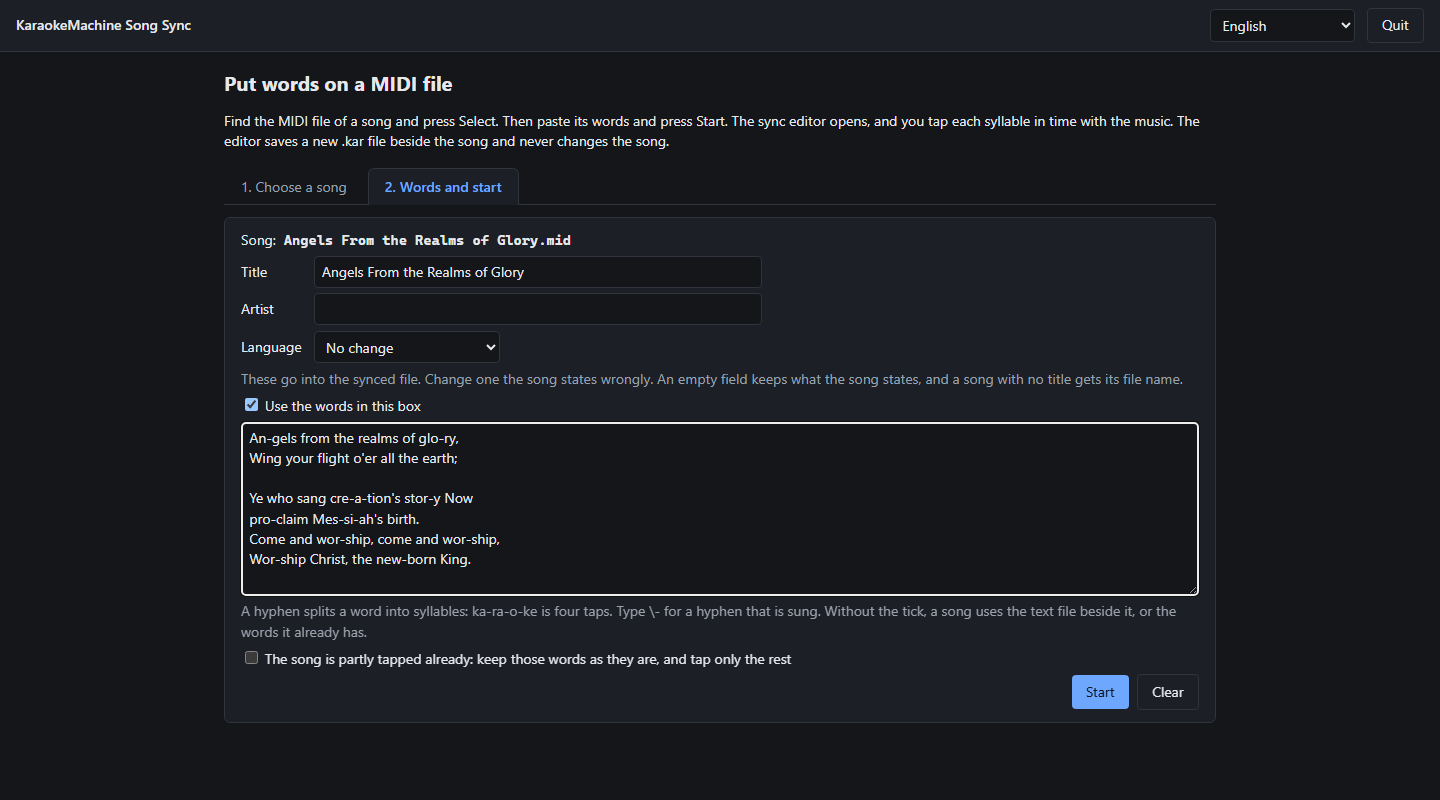Click the heading Put words on a MIDI file
Viewport: 1440px width, 800px height.
338,84
